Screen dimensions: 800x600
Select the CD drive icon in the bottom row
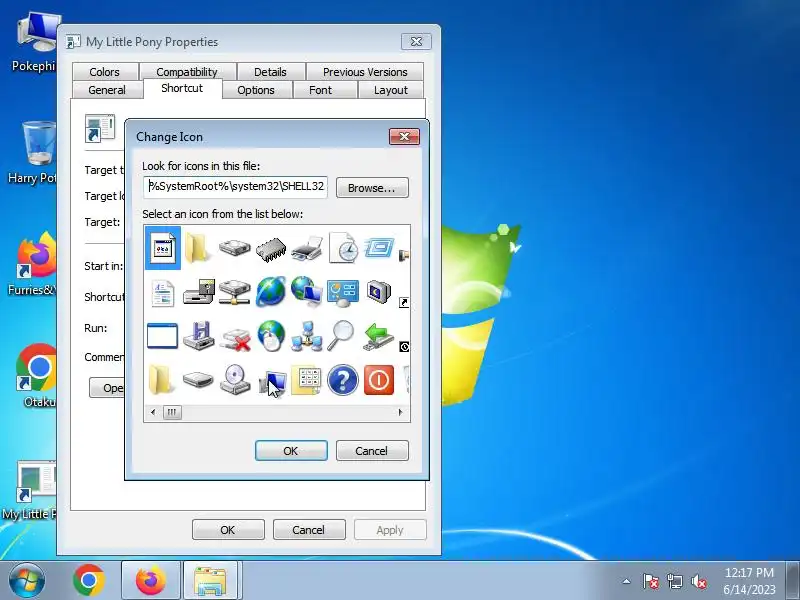click(235, 380)
